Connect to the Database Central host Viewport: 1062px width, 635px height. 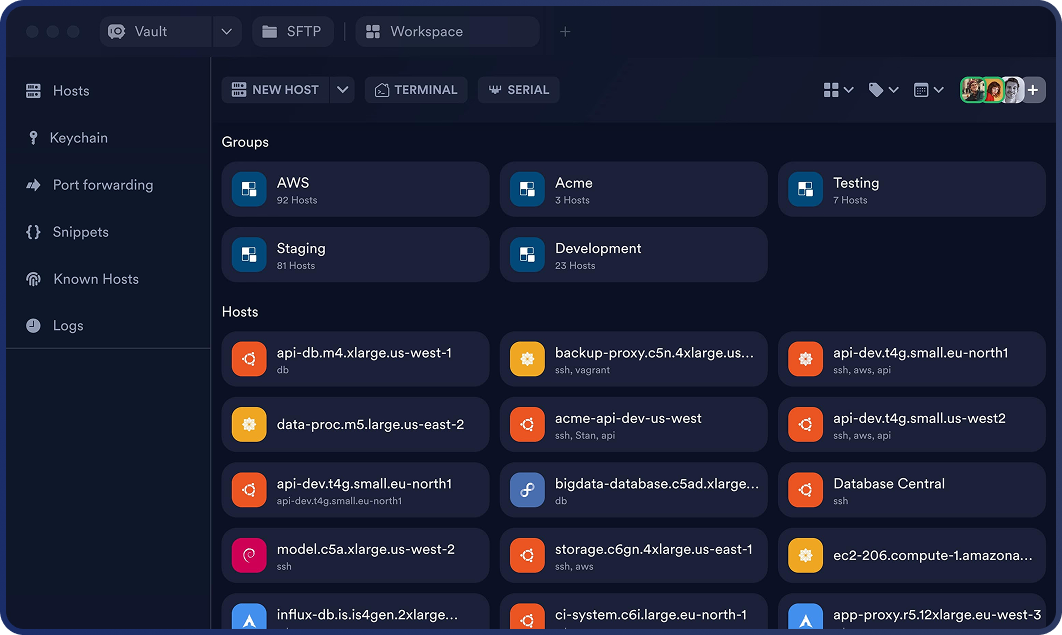[x=911, y=490]
